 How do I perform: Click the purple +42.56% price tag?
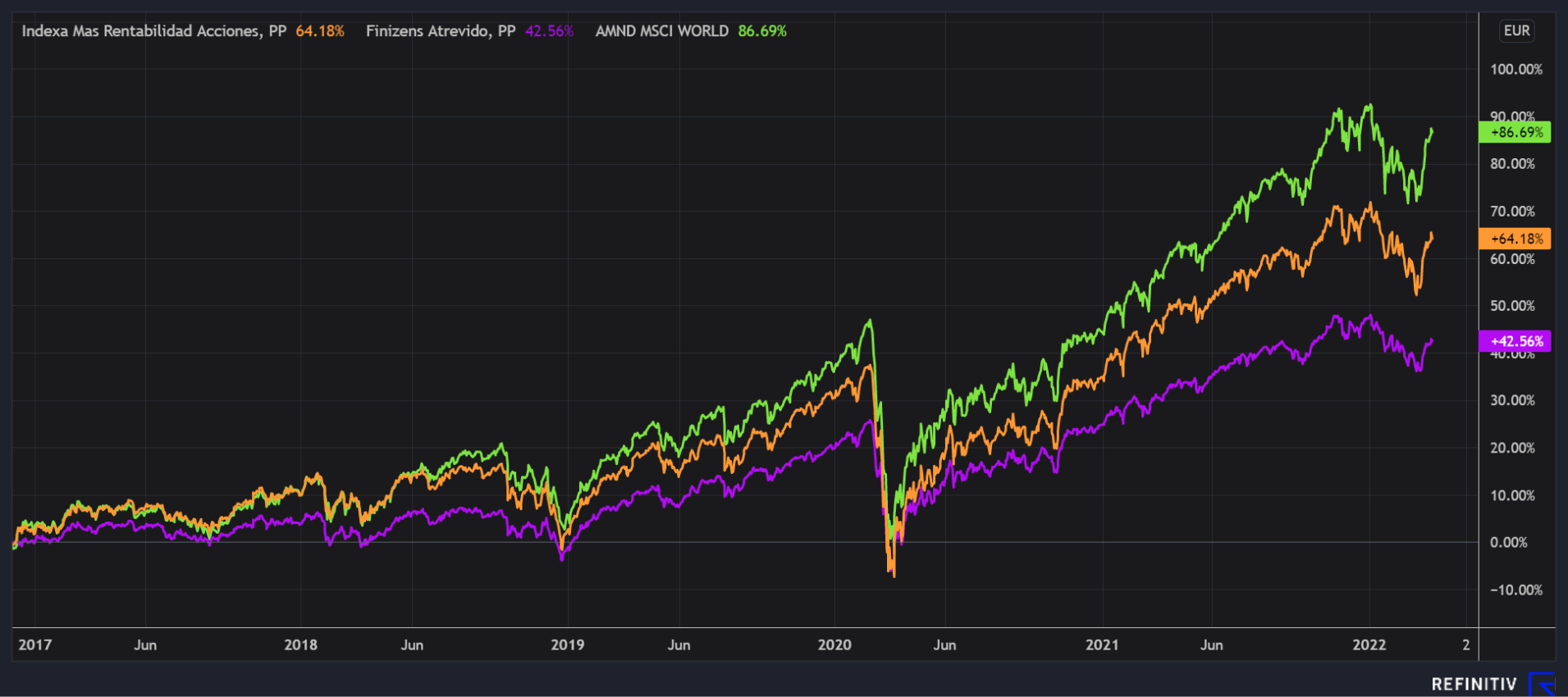point(1515,341)
